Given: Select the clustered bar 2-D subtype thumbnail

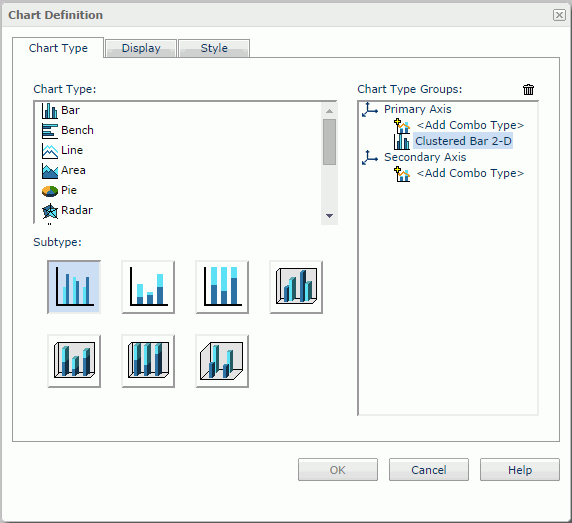Looking at the screenshot, I should pyautogui.click(x=74, y=287).
